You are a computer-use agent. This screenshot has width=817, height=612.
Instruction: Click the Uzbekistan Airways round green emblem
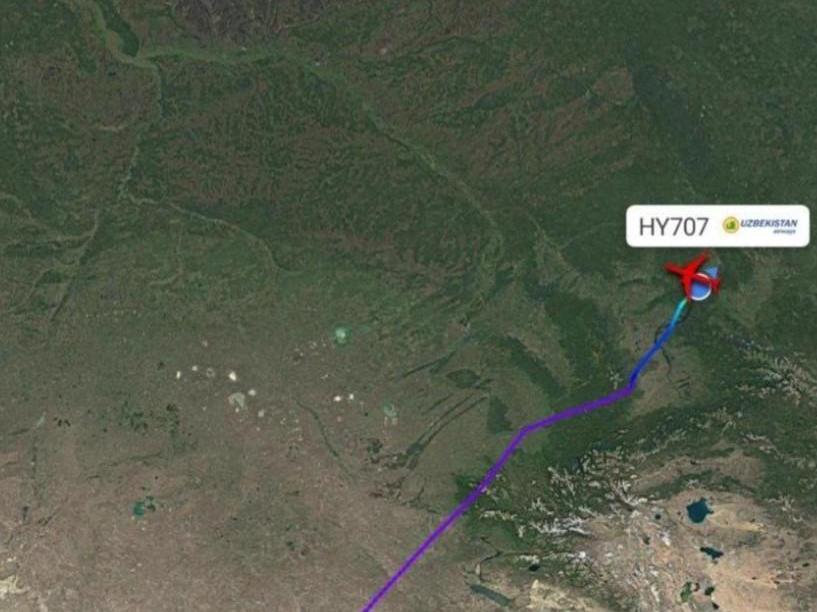(x=731, y=225)
